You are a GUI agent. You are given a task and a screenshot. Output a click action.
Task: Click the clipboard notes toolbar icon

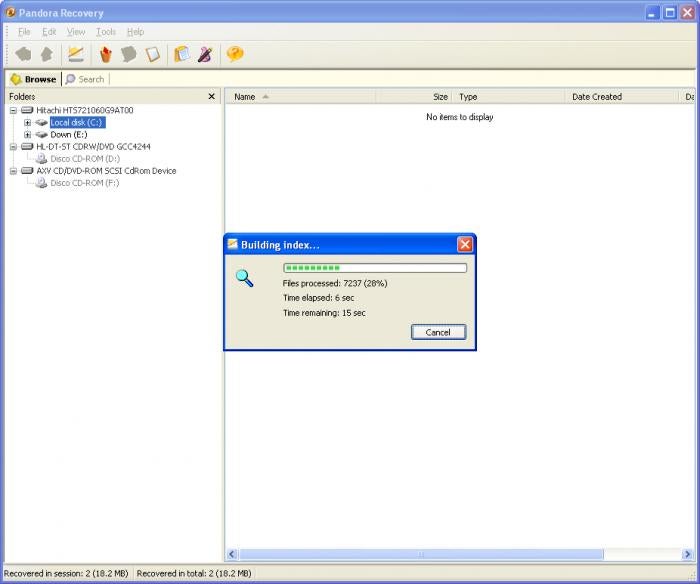tap(182, 54)
